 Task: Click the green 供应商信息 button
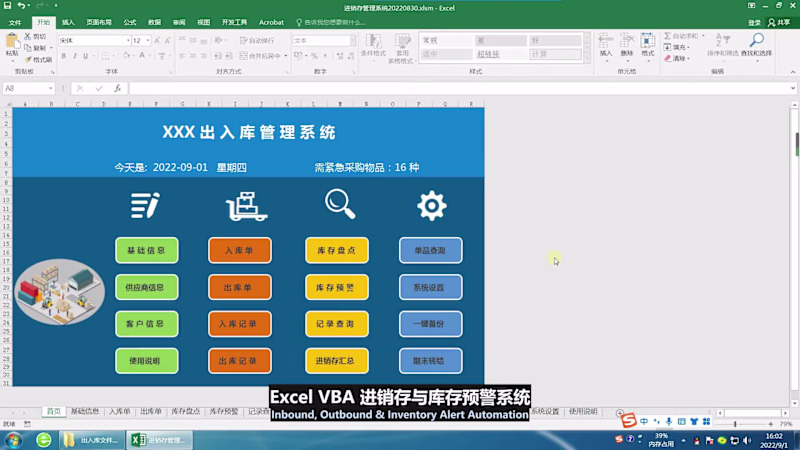coord(146,287)
